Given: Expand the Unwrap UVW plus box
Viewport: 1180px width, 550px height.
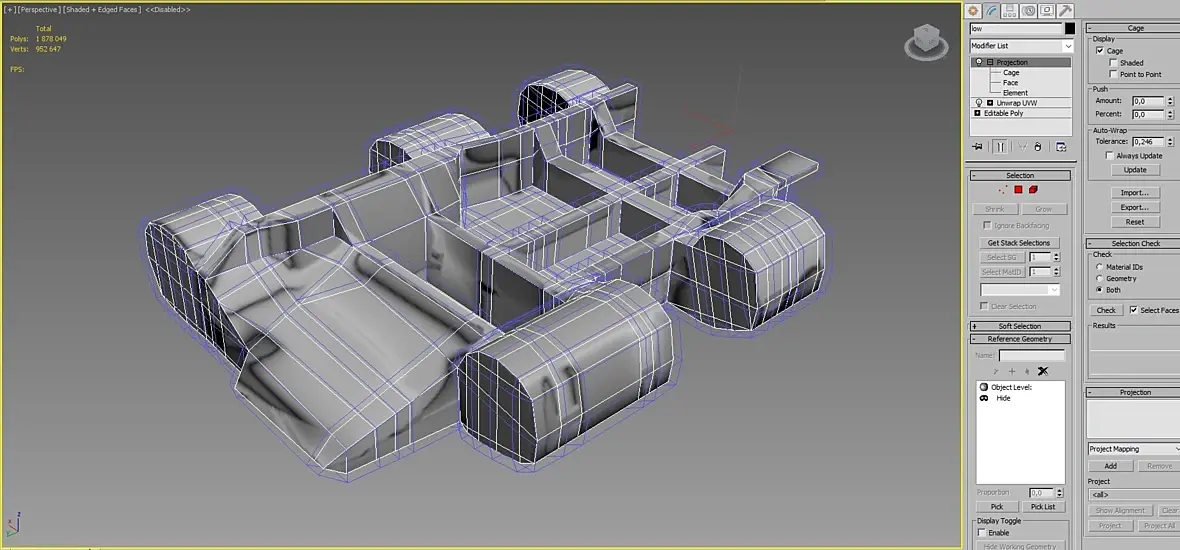Looking at the screenshot, I should [x=990, y=102].
